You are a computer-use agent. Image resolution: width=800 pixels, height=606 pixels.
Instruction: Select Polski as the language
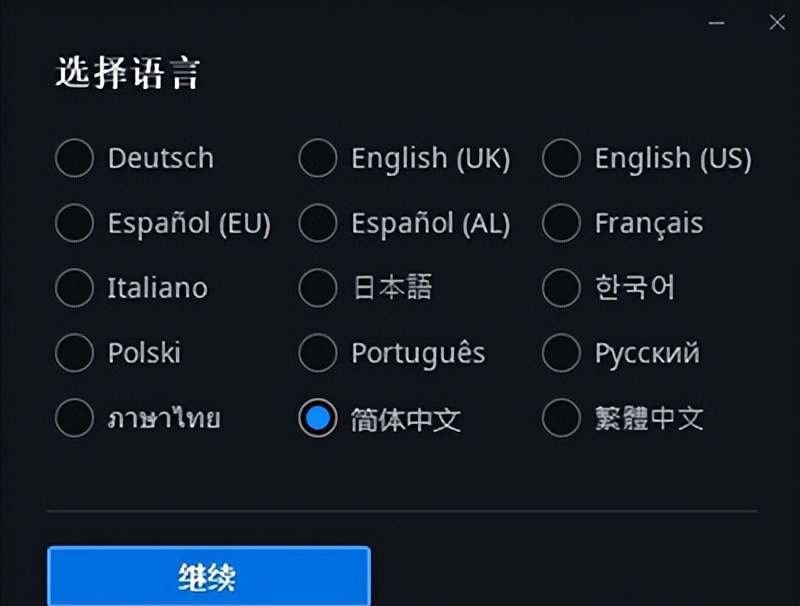(x=74, y=353)
